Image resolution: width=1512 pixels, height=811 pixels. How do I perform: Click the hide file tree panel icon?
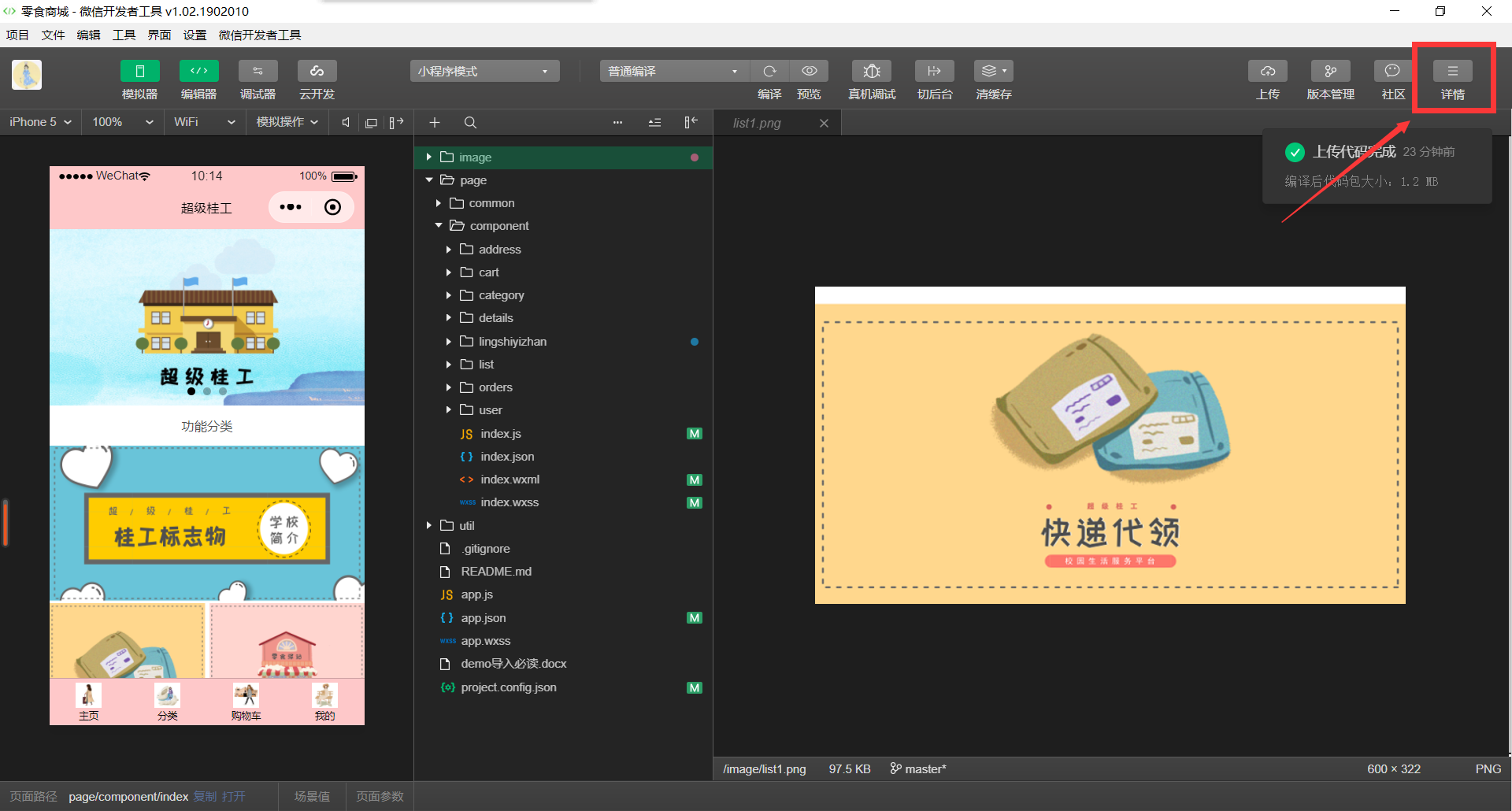(x=691, y=122)
